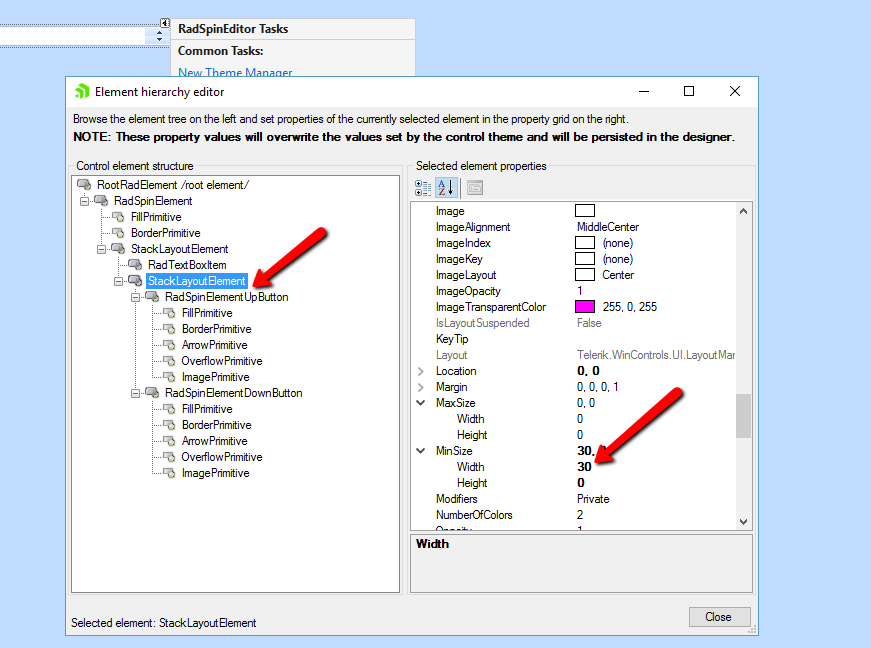Click the RootRadElement node icon
Screen dimensions: 871x648
click(x=84, y=184)
